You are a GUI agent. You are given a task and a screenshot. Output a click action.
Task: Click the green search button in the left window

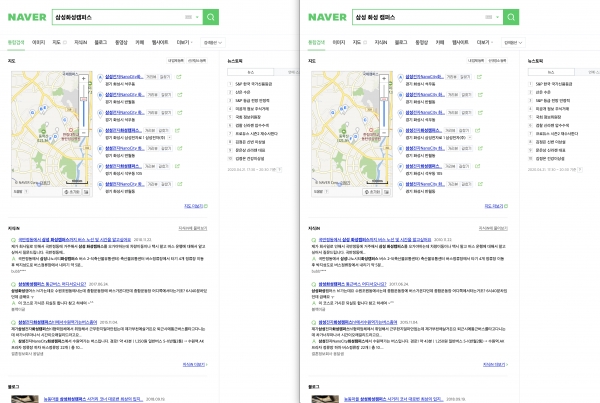coord(210,17)
